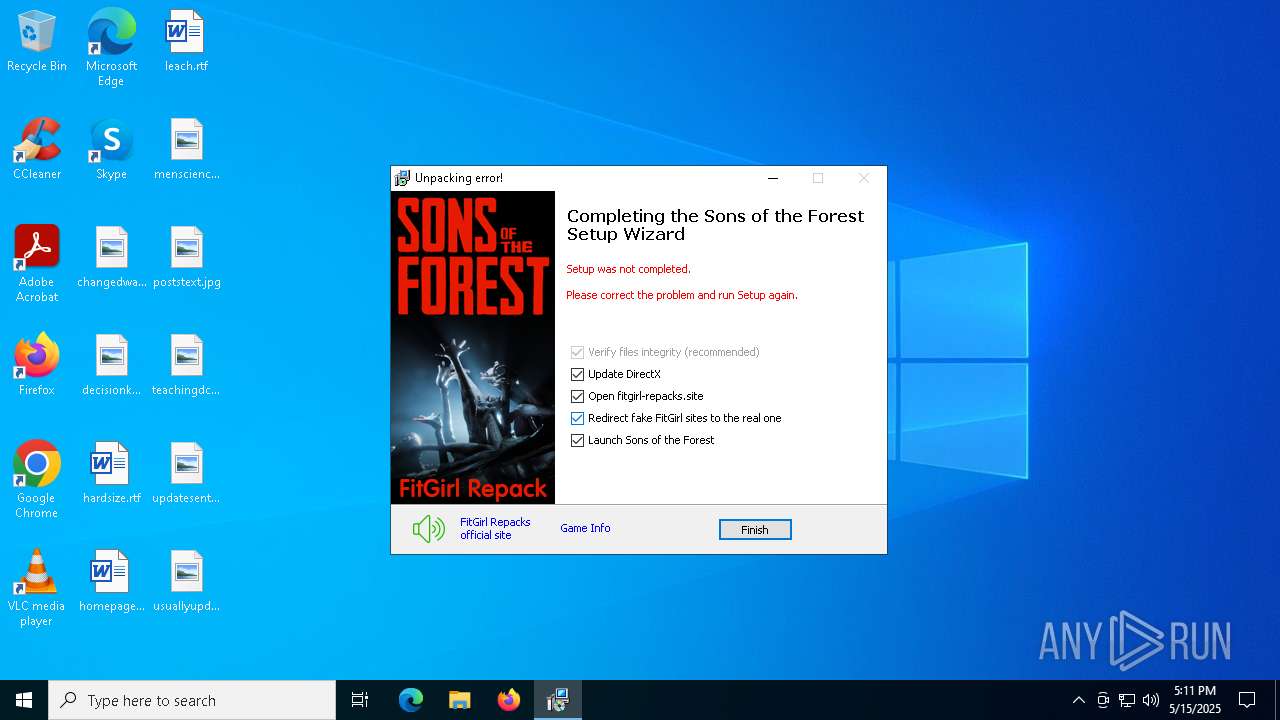Uncheck Launch Sons of the Forest
Image resolution: width=1280 pixels, height=720 pixels.
[577, 440]
